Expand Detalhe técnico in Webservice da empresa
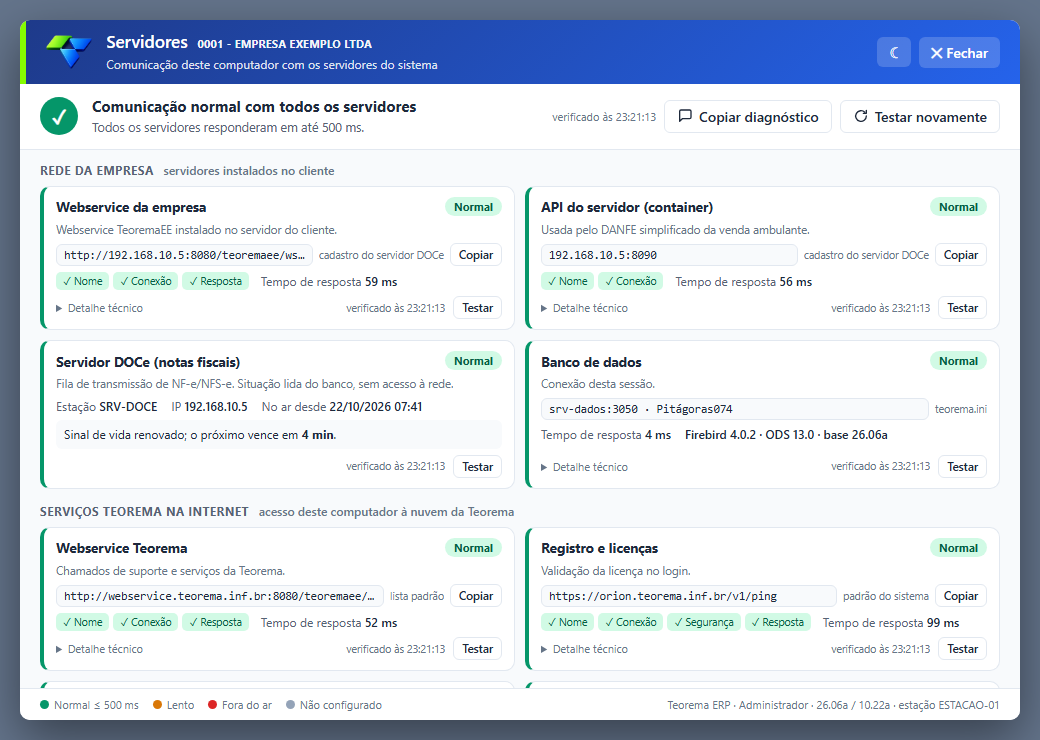 99,308
